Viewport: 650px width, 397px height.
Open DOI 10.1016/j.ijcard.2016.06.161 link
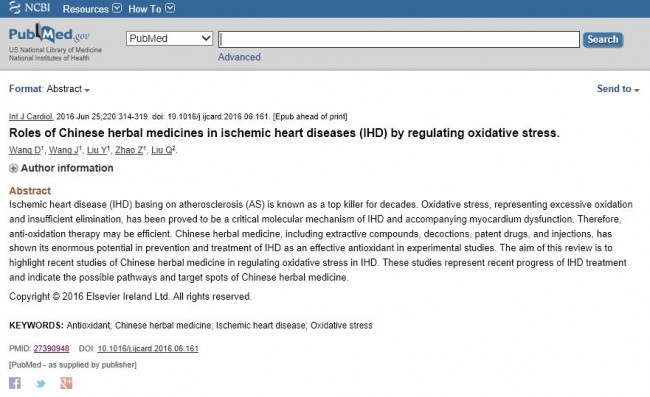(148, 349)
